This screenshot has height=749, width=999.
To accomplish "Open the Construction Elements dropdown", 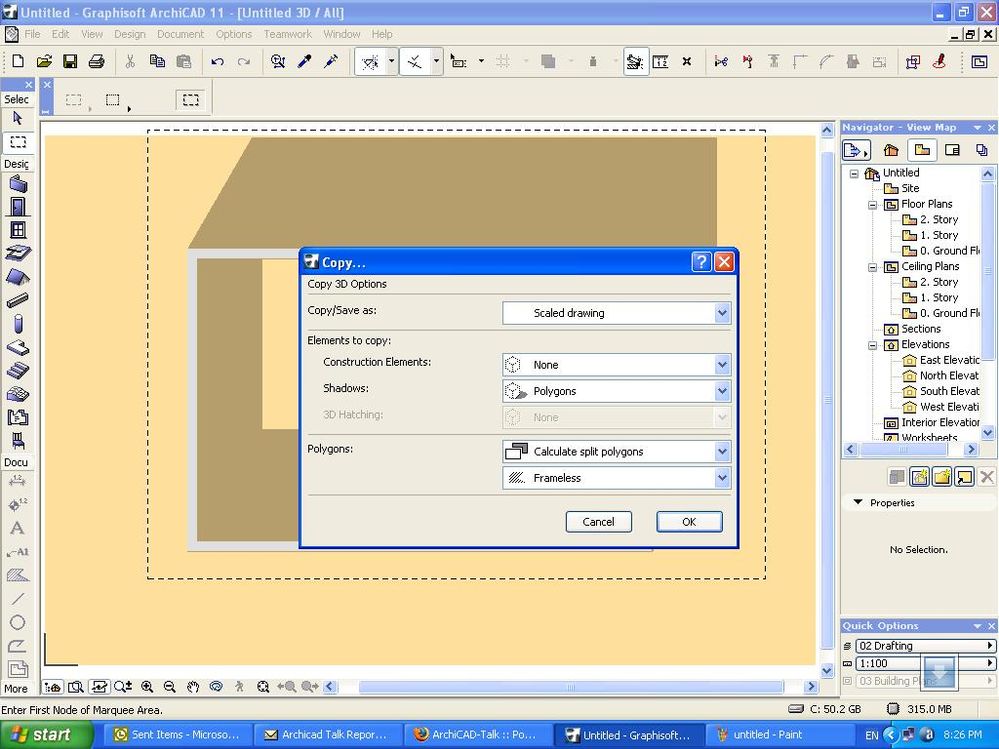I will (616, 365).
